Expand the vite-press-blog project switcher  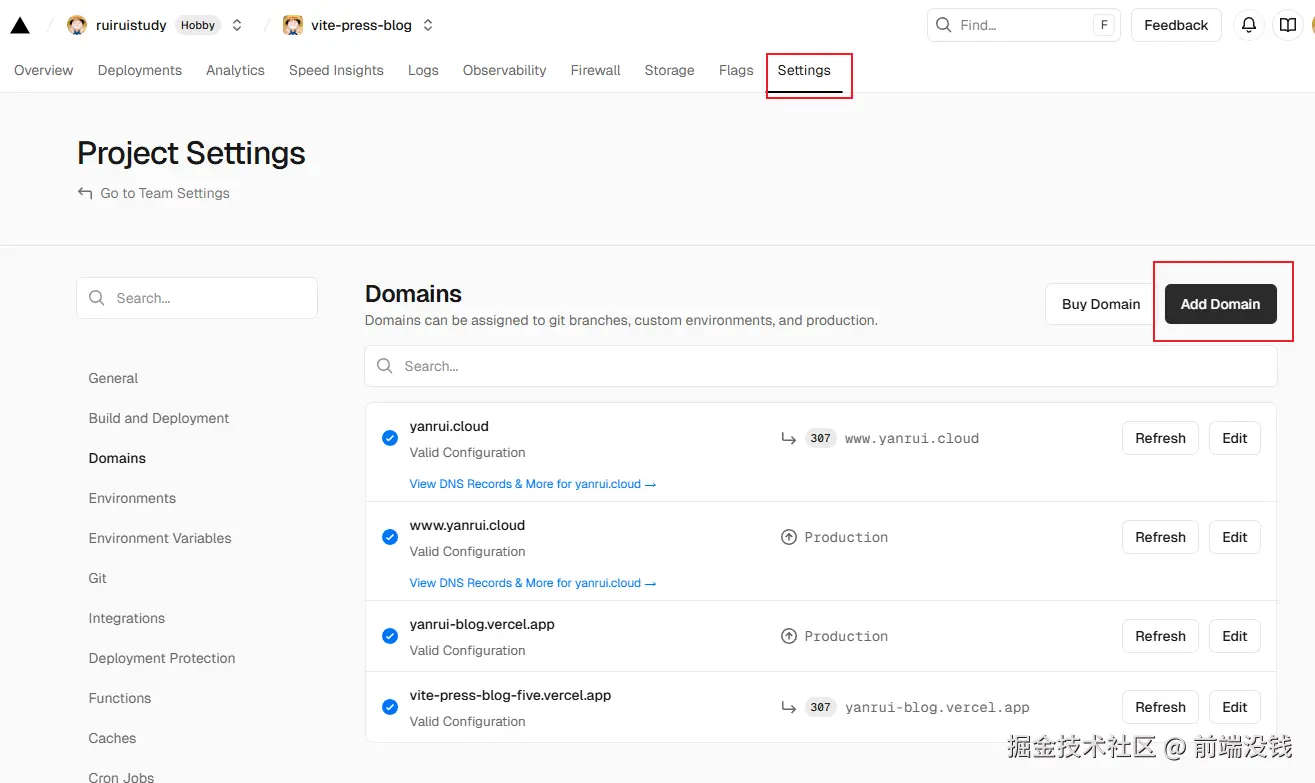pyautogui.click(x=428, y=26)
